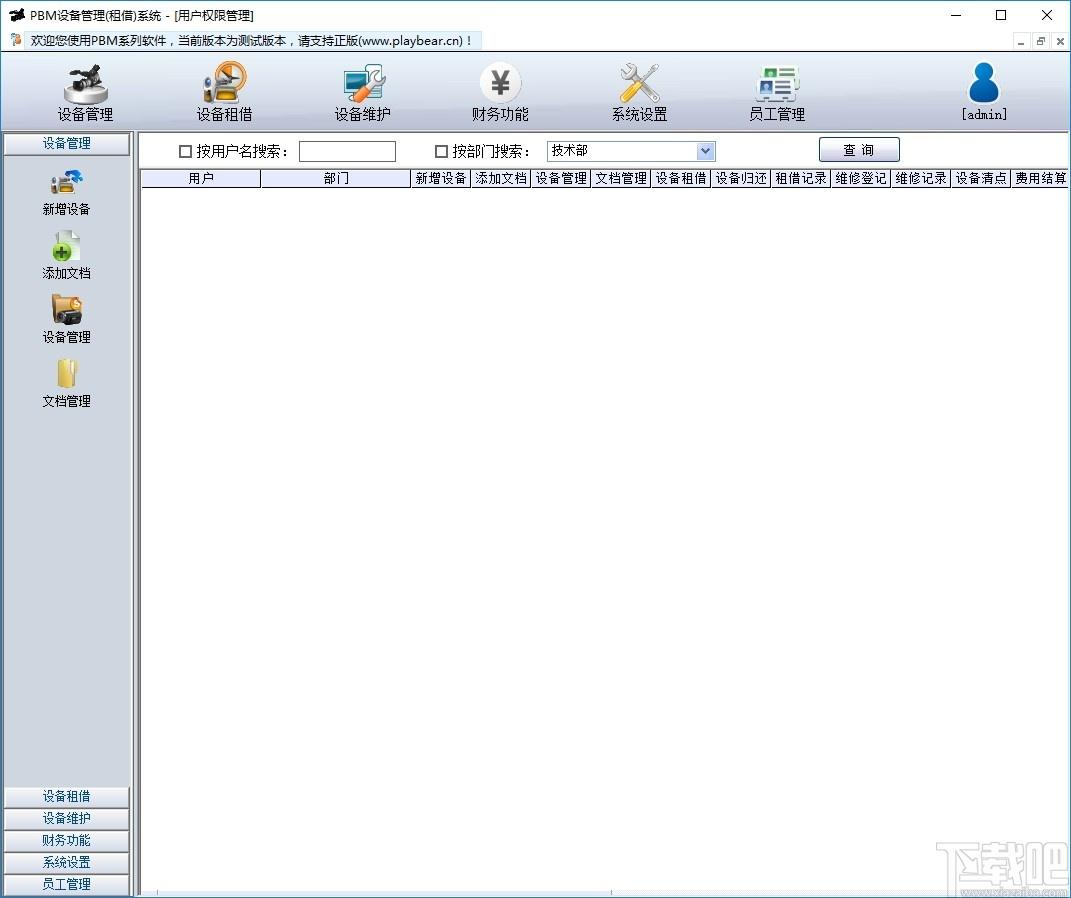Enable 按部门搜索 checkbox
The width and height of the screenshot is (1071, 898).
coord(441,152)
